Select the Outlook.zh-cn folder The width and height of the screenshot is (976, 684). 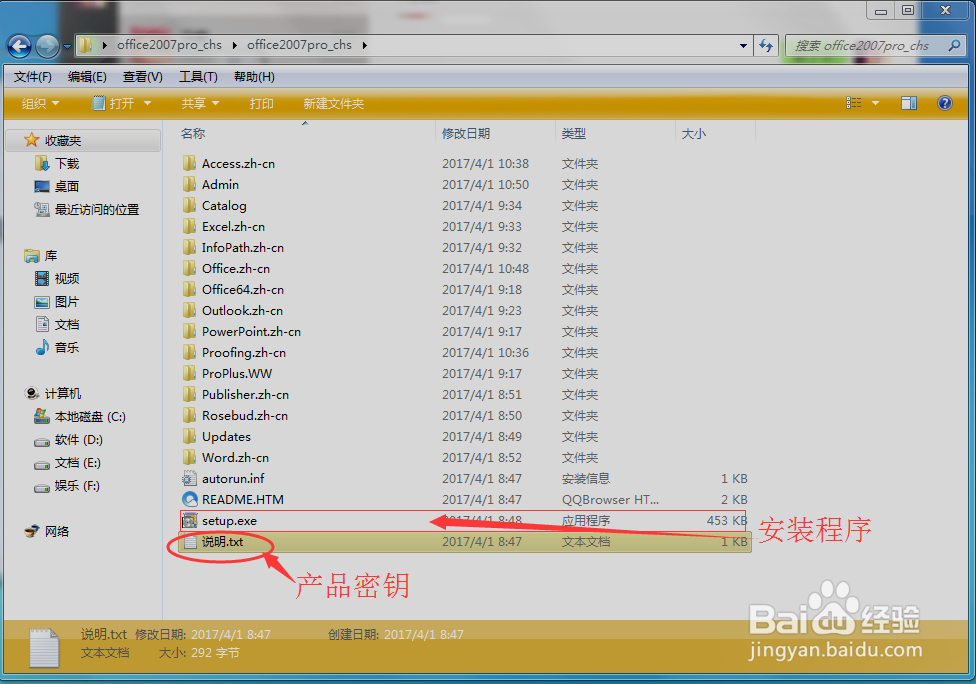[242, 311]
